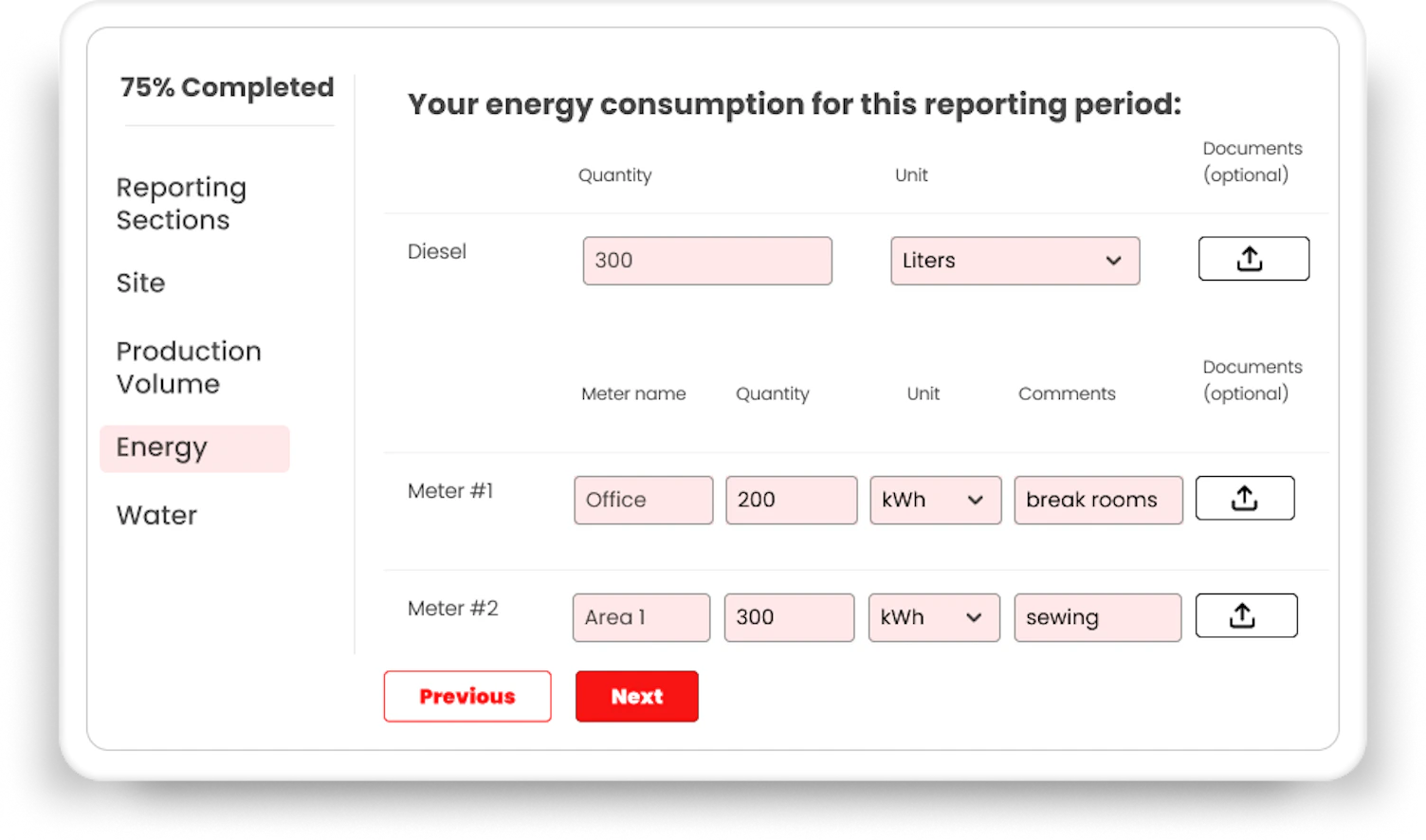Navigate to the Water section
The image size is (1426, 840).
click(x=156, y=515)
